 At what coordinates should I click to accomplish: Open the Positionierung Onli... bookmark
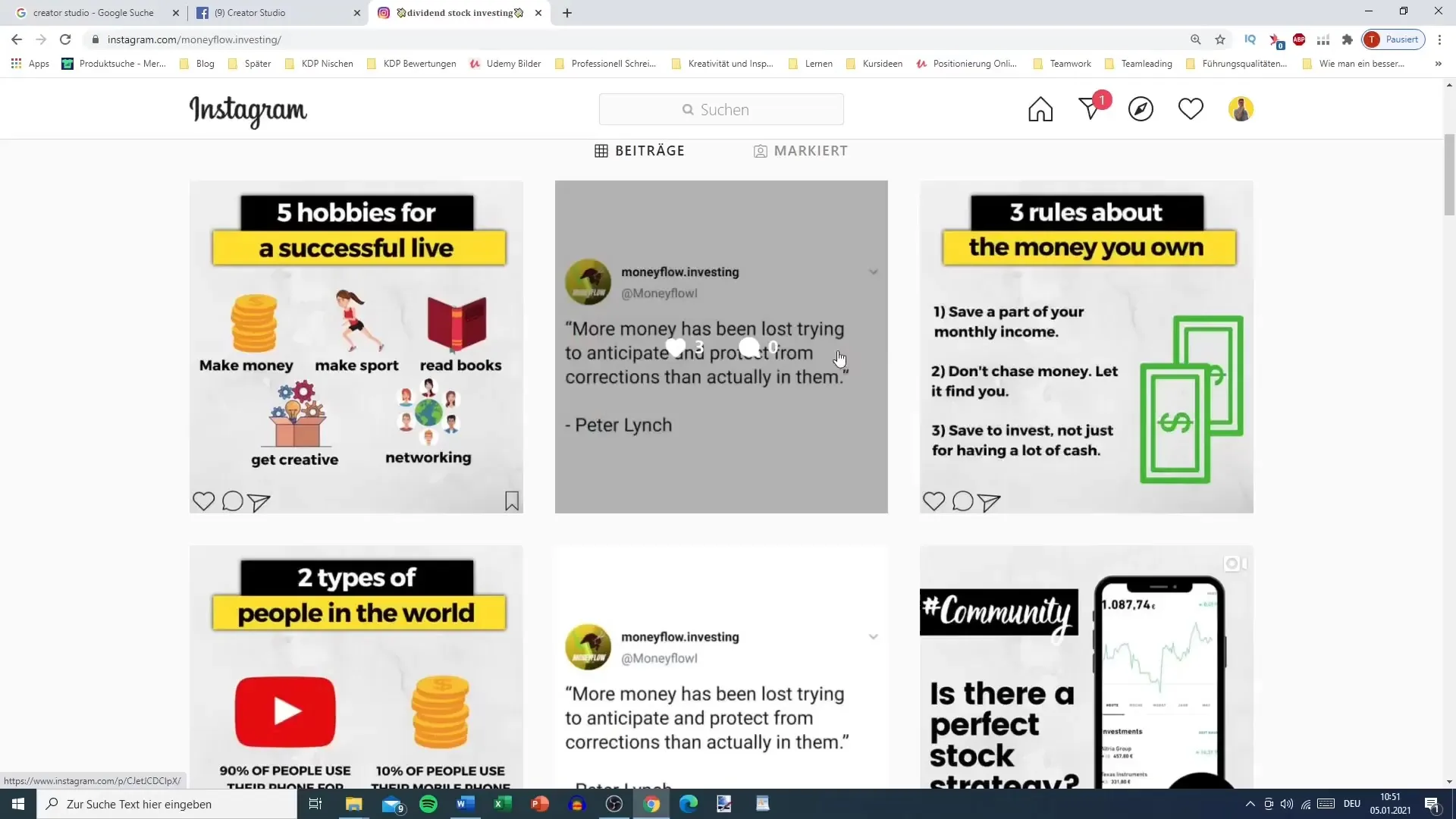click(x=967, y=64)
